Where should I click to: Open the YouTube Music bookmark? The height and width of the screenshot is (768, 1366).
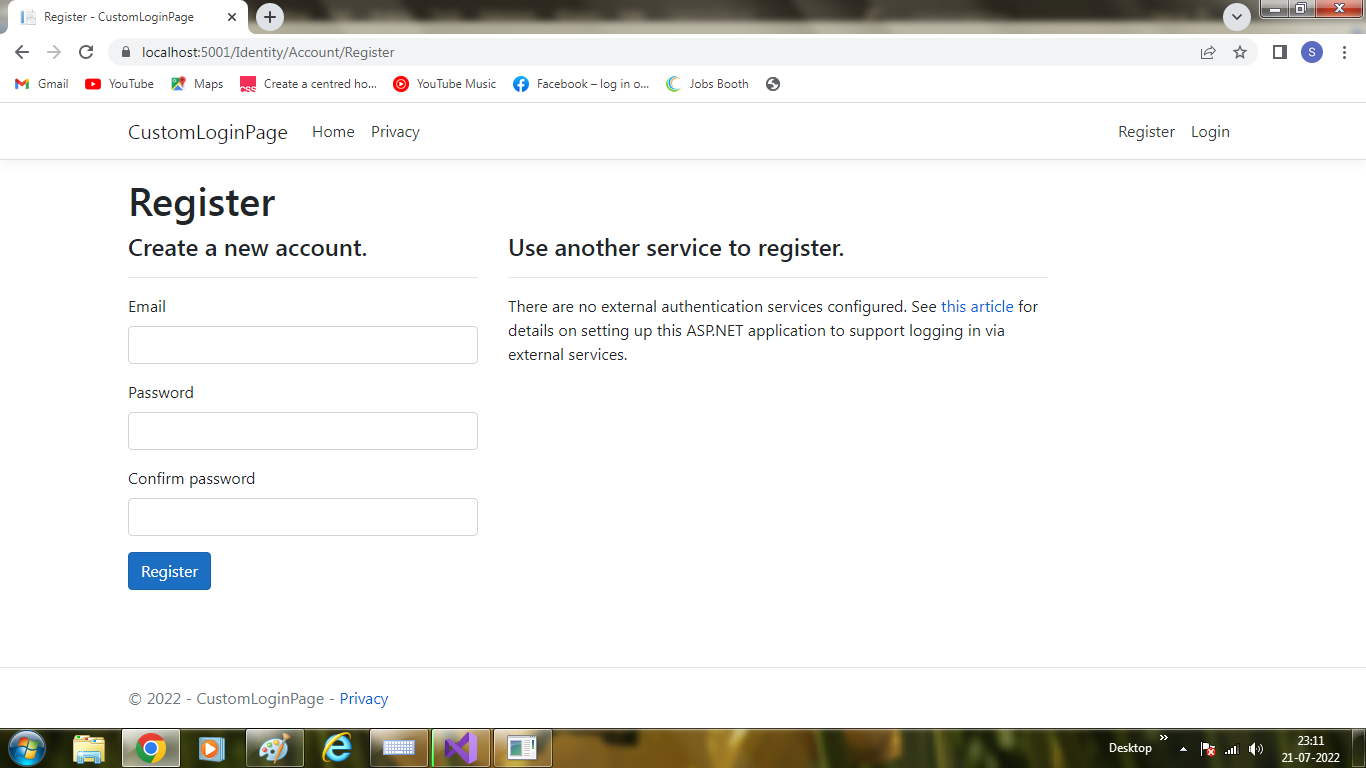[444, 84]
